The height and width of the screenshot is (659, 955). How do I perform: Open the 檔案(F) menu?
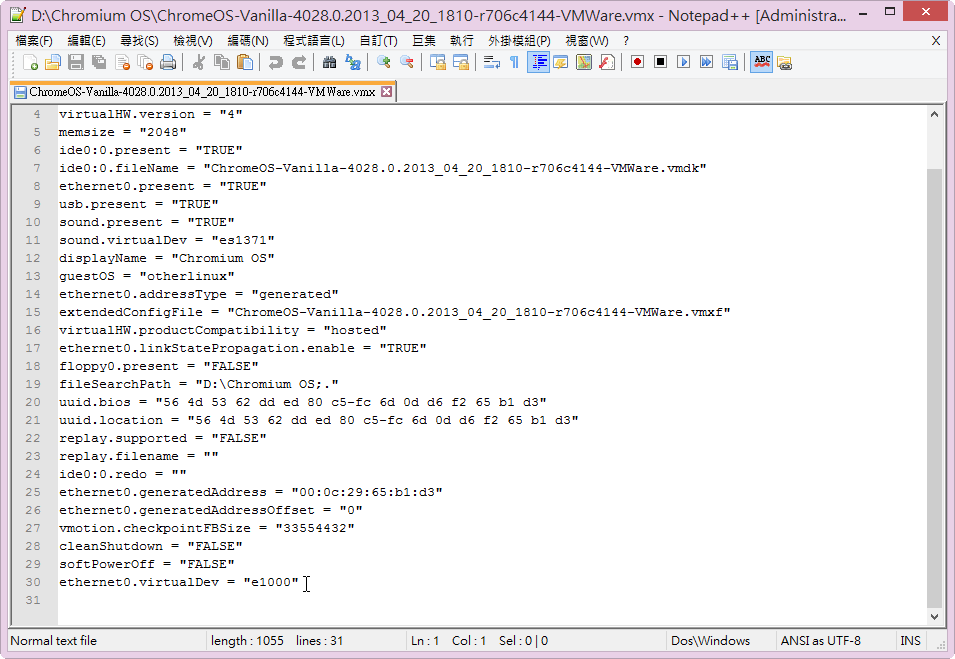(x=34, y=41)
